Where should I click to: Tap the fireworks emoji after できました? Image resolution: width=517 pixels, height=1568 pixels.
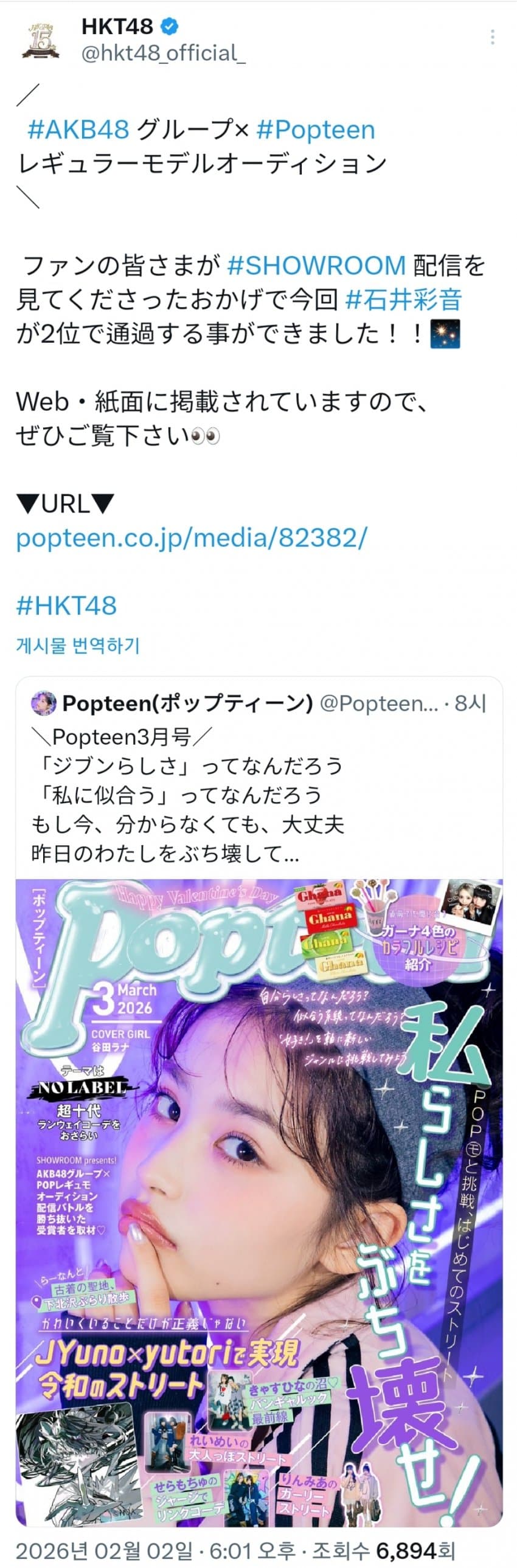point(445,334)
